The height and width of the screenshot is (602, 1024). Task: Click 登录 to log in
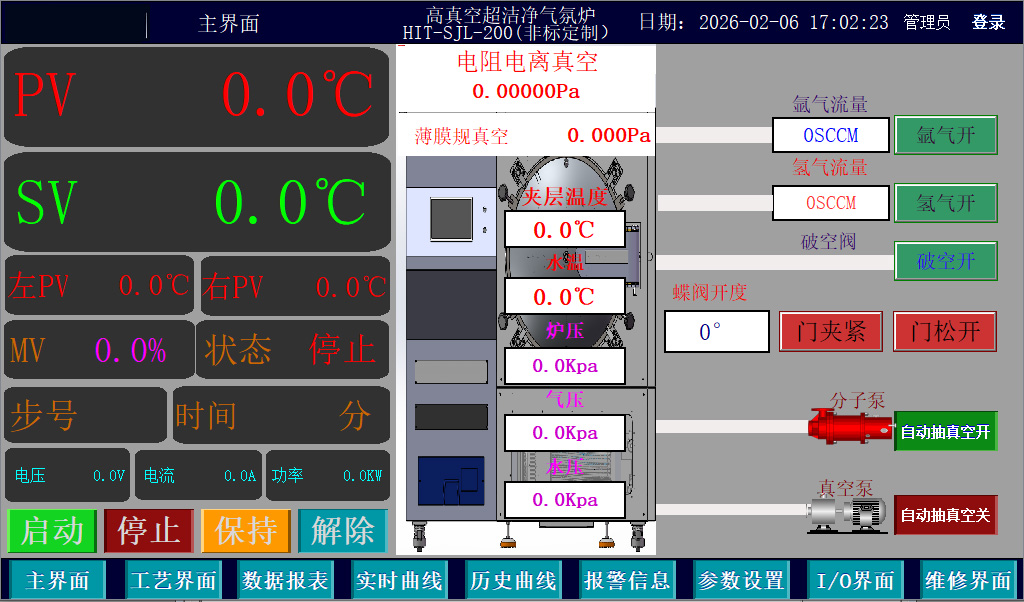987,21
